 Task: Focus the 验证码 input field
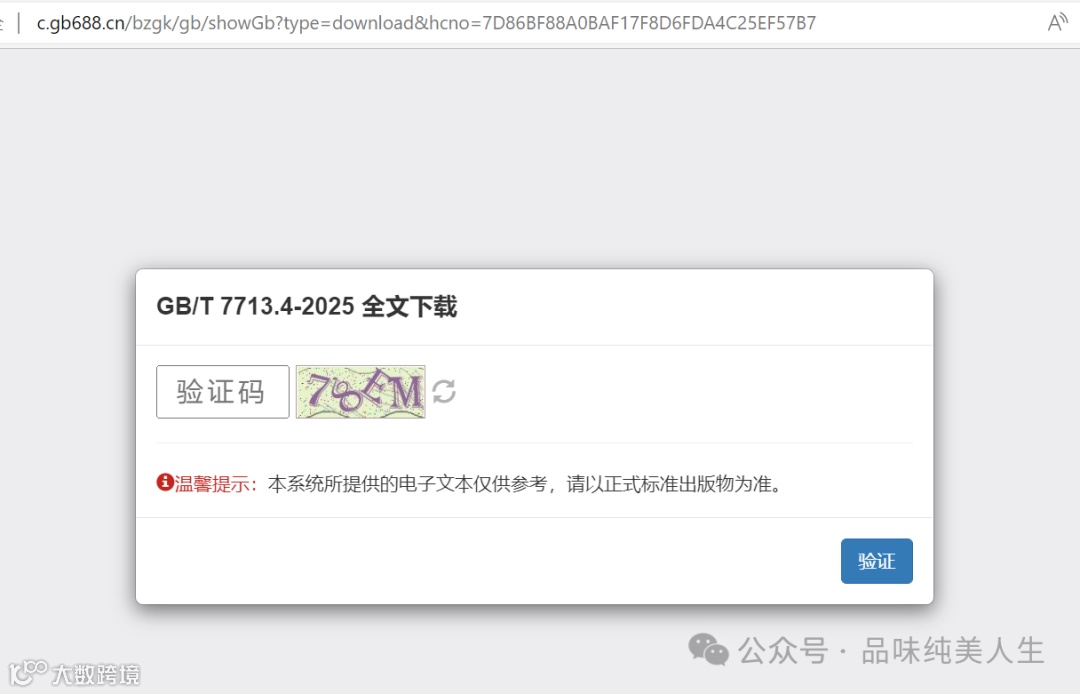click(x=222, y=392)
